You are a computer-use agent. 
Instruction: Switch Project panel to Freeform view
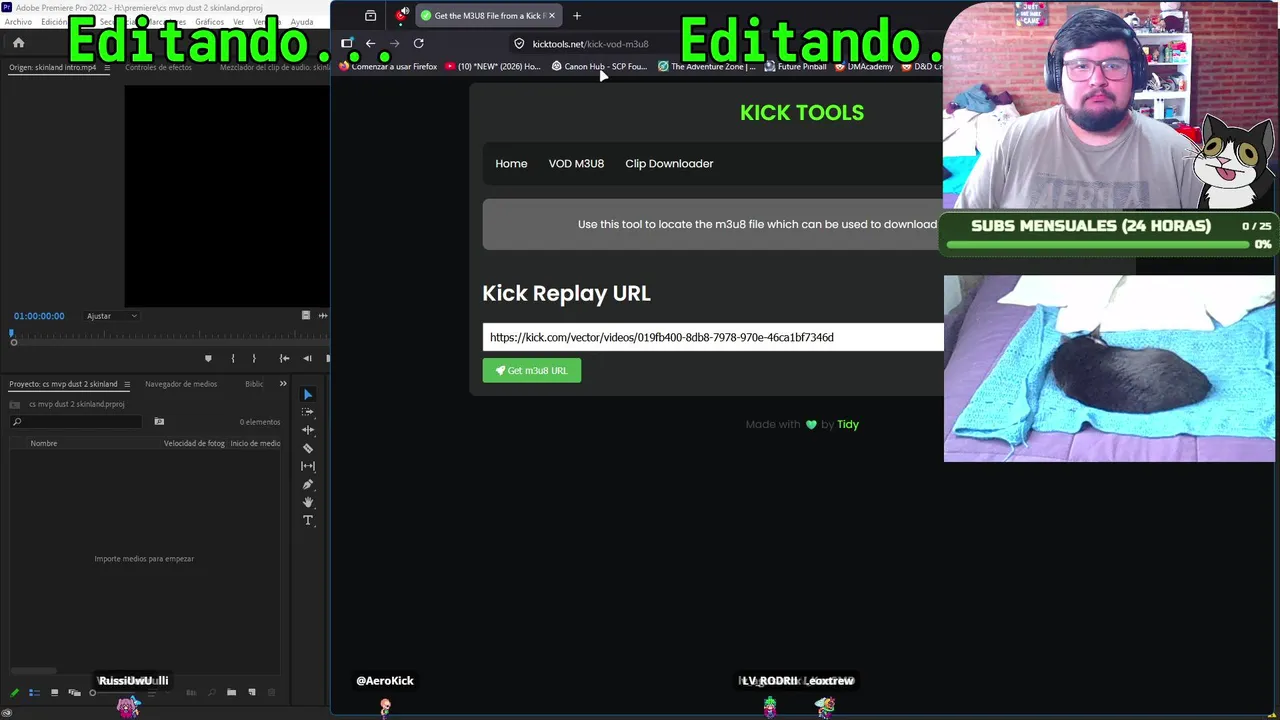point(74,692)
